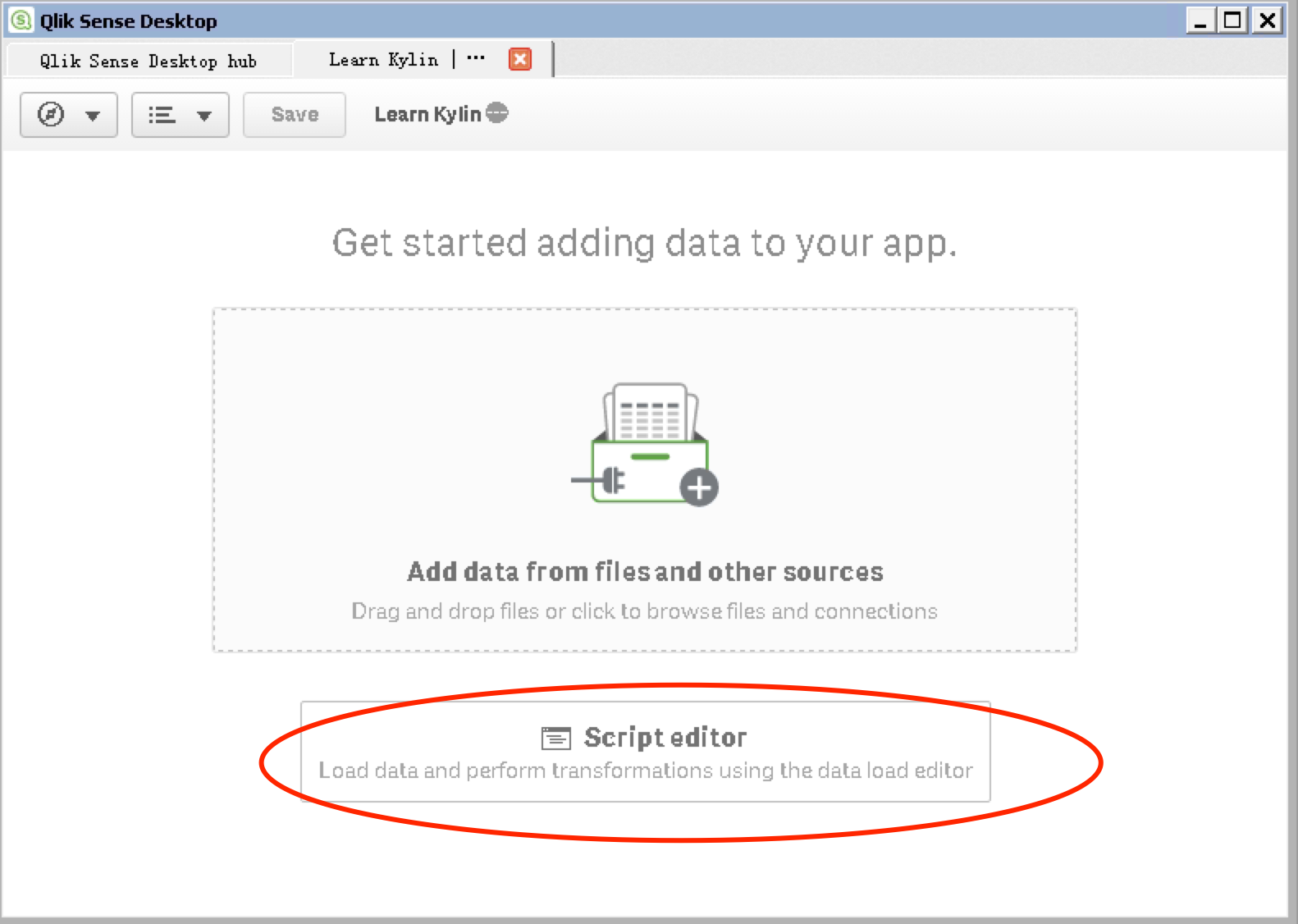Click the Qlik logo in title bar

pyautogui.click(x=21, y=21)
